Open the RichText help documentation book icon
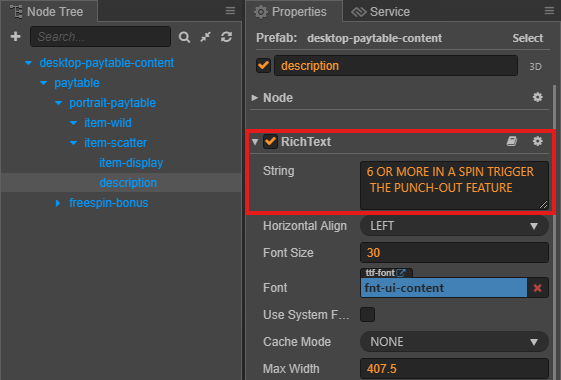This screenshot has width=561, height=380. [512, 141]
